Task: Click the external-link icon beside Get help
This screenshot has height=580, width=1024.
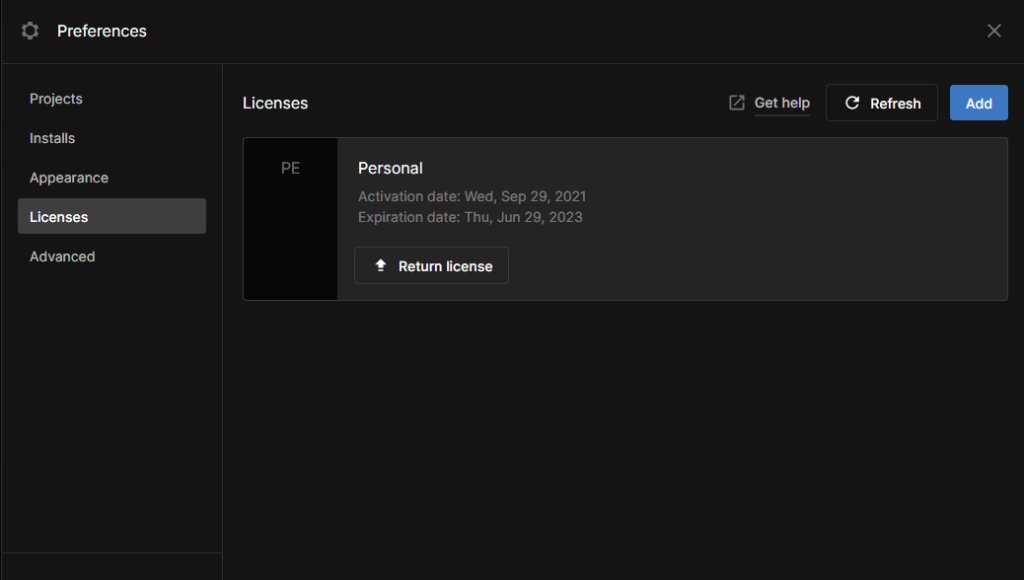Action: click(x=737, y=103)
